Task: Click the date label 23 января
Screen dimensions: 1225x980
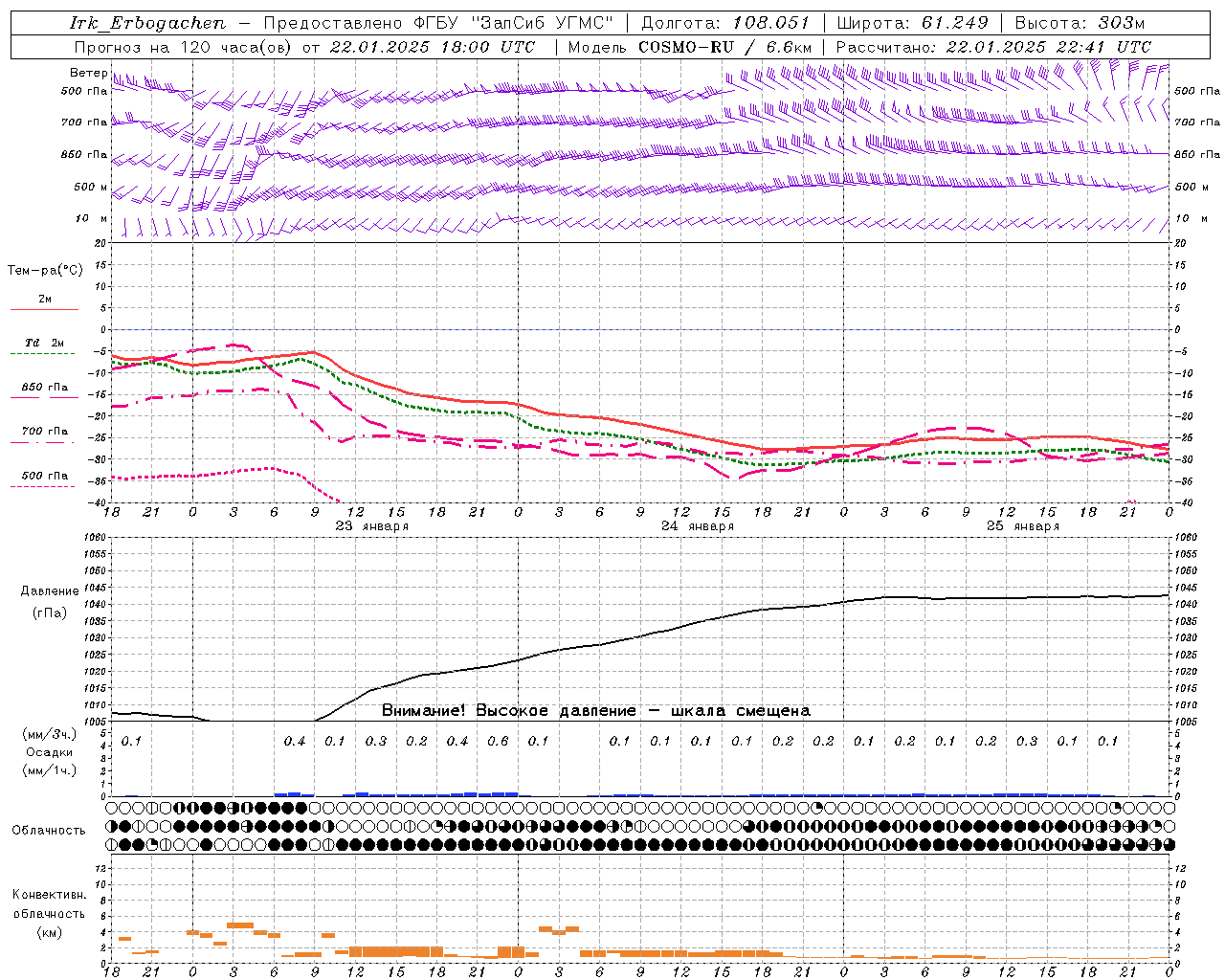Action: click(372, 526)
